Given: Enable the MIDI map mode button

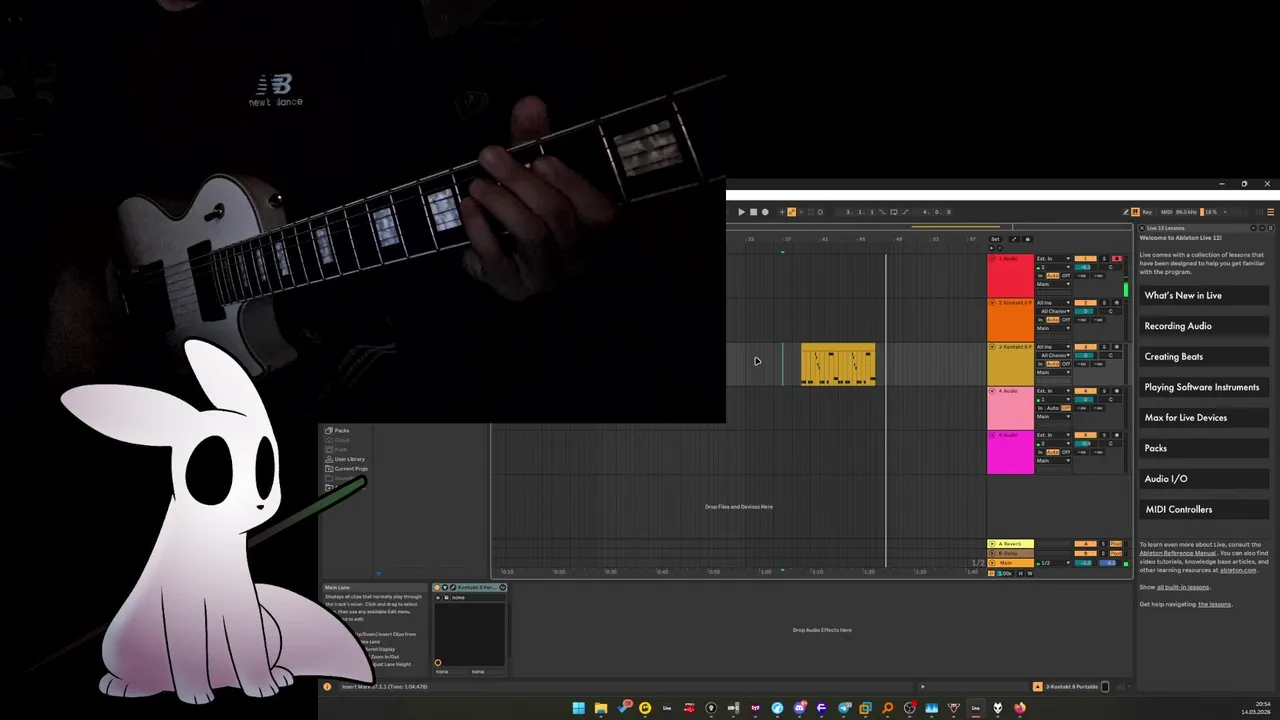Looking at the screenshot, I should pyautogui.click(x=1166, y=212).
